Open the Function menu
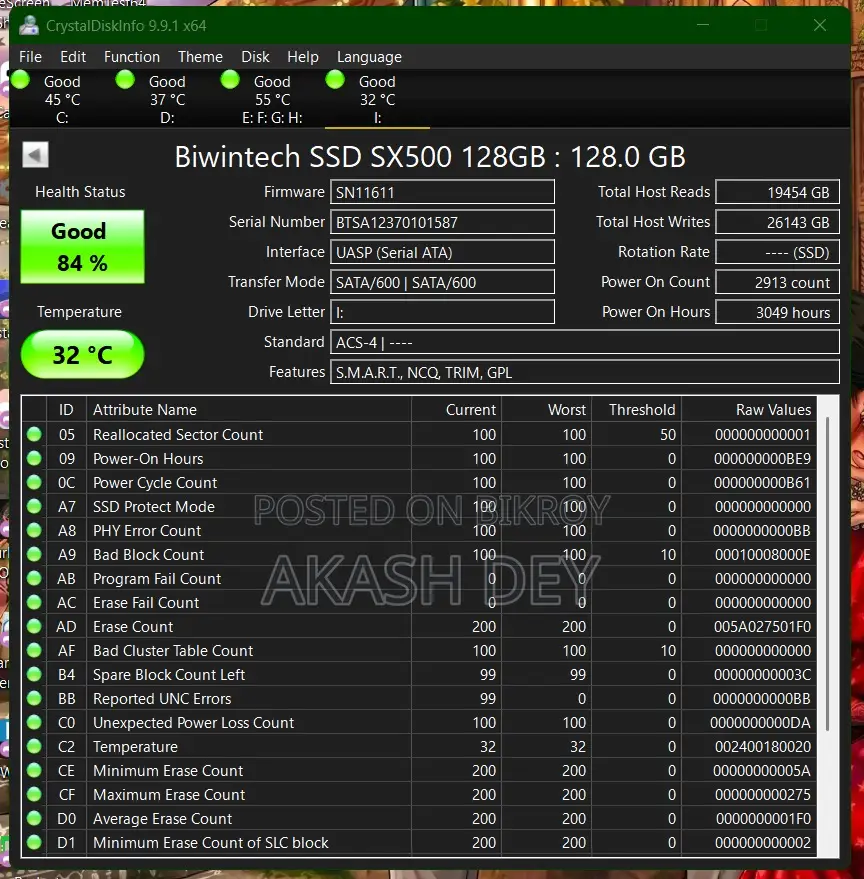Screen dimensions: 864x879 [x=132, y=57]
